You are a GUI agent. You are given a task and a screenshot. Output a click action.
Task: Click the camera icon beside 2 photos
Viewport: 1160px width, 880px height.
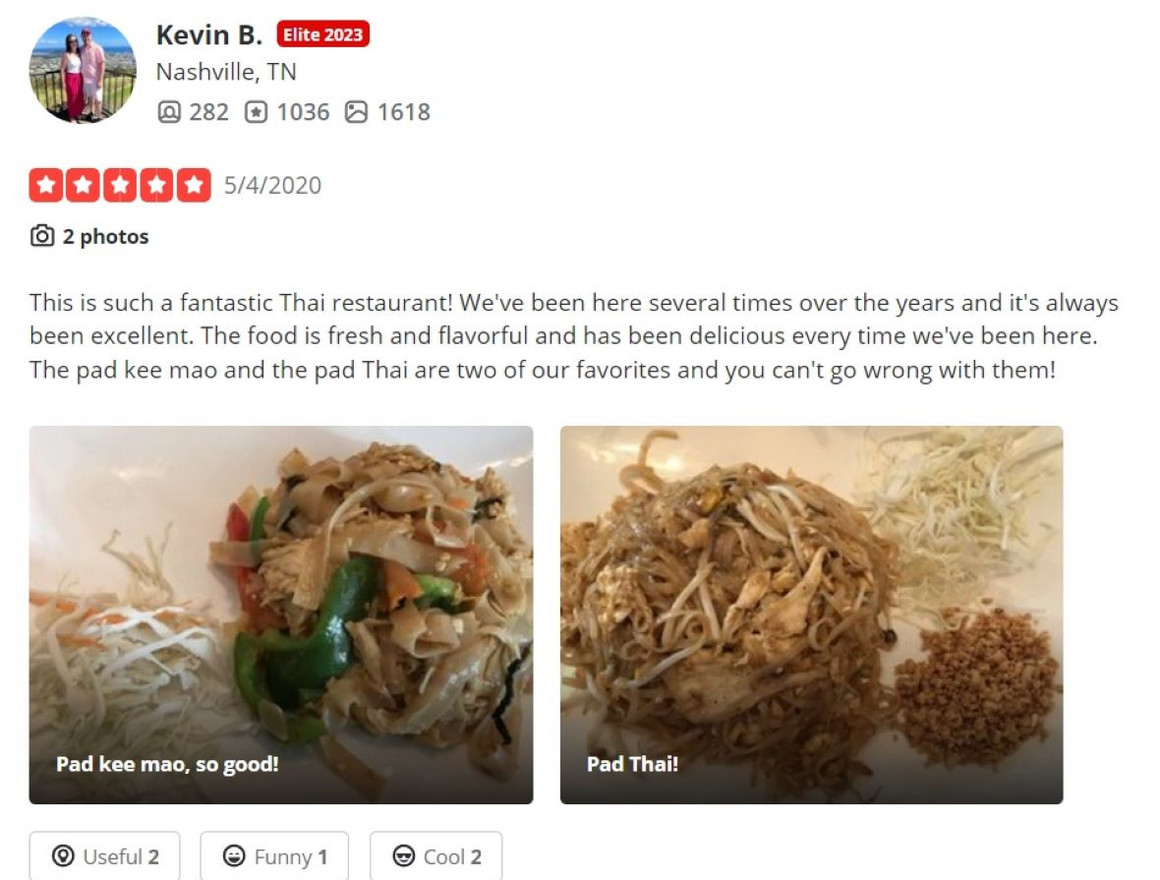42,236
